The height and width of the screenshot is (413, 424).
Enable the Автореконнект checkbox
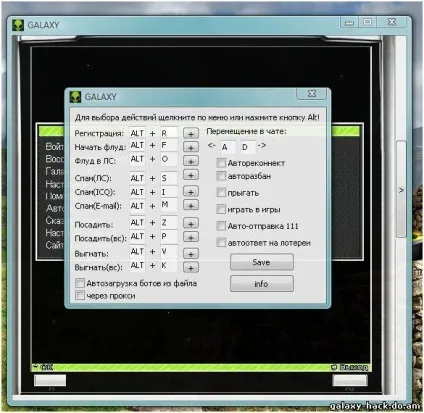[221, 163]
